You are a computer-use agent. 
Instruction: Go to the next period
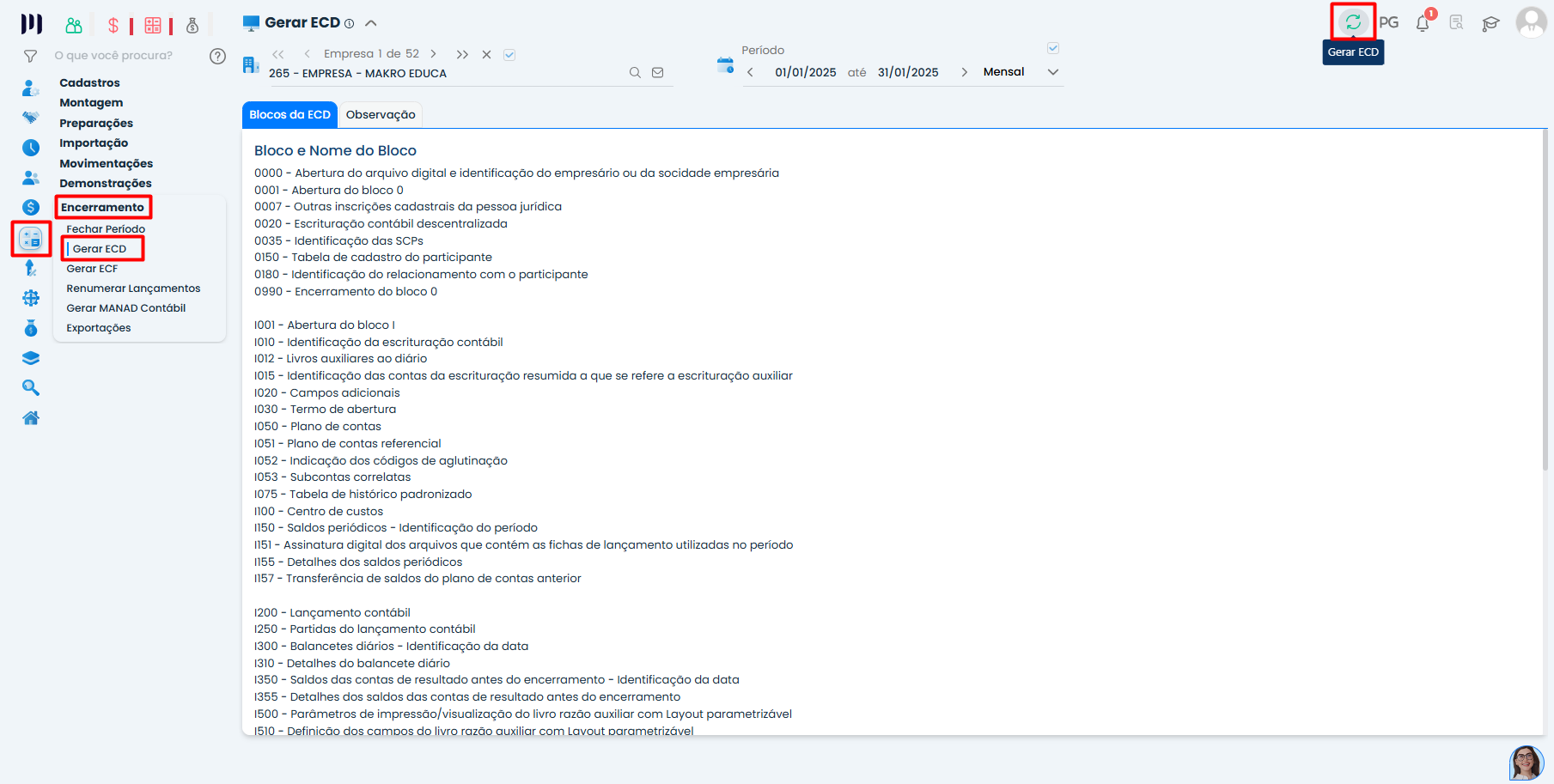964,72
